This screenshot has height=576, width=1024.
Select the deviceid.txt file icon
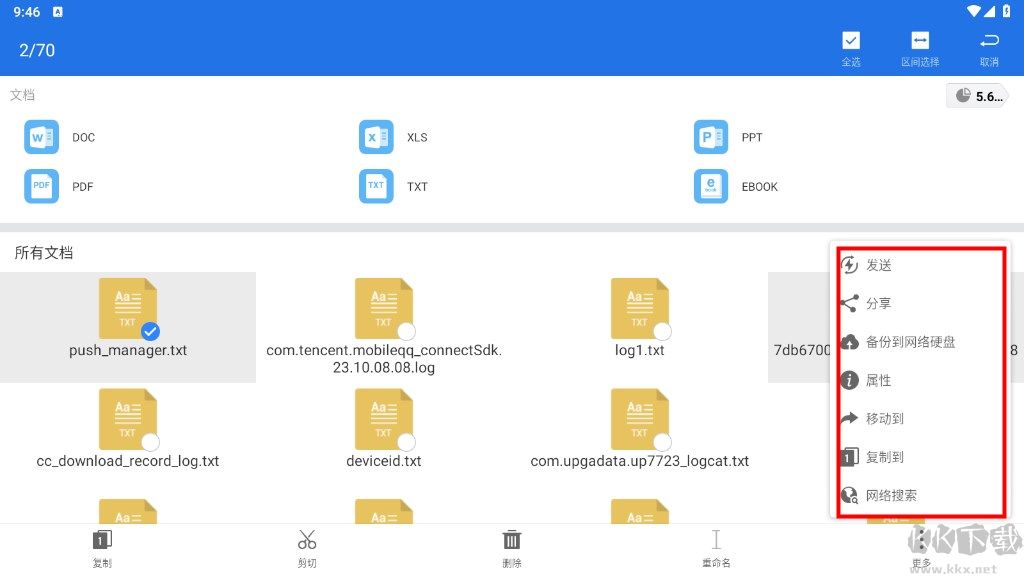coord(384,419)
